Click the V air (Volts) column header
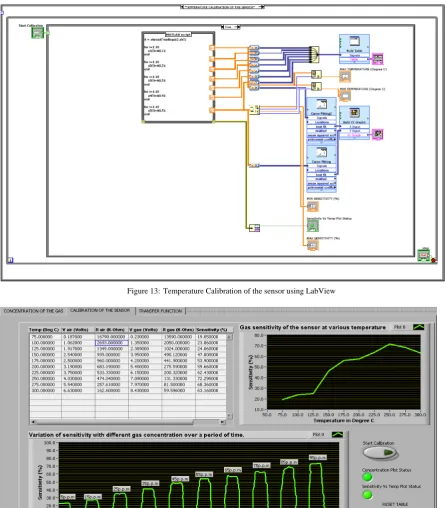446x508 pixels. point(78,330)
